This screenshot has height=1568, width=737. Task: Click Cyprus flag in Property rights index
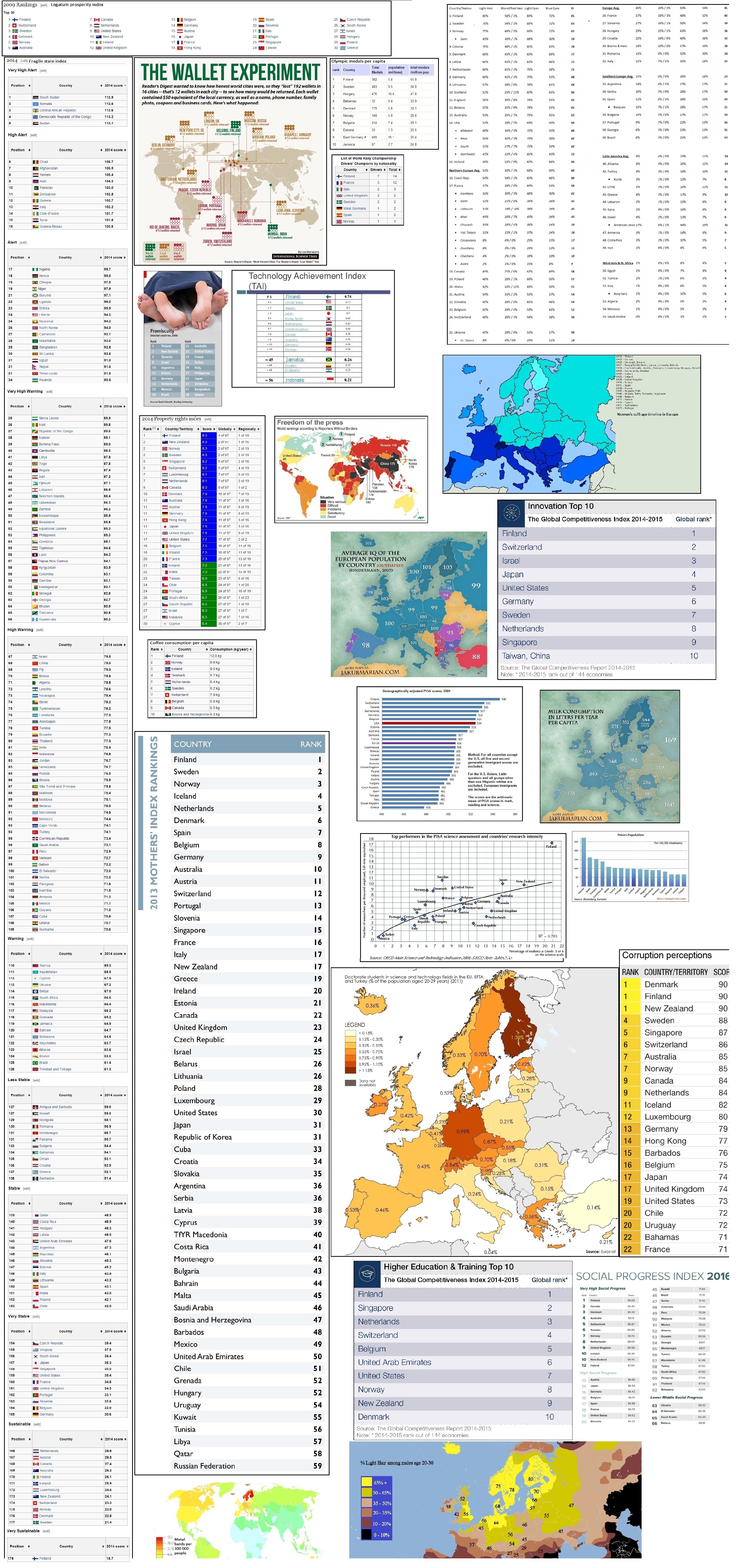click(x=165, y=624)
